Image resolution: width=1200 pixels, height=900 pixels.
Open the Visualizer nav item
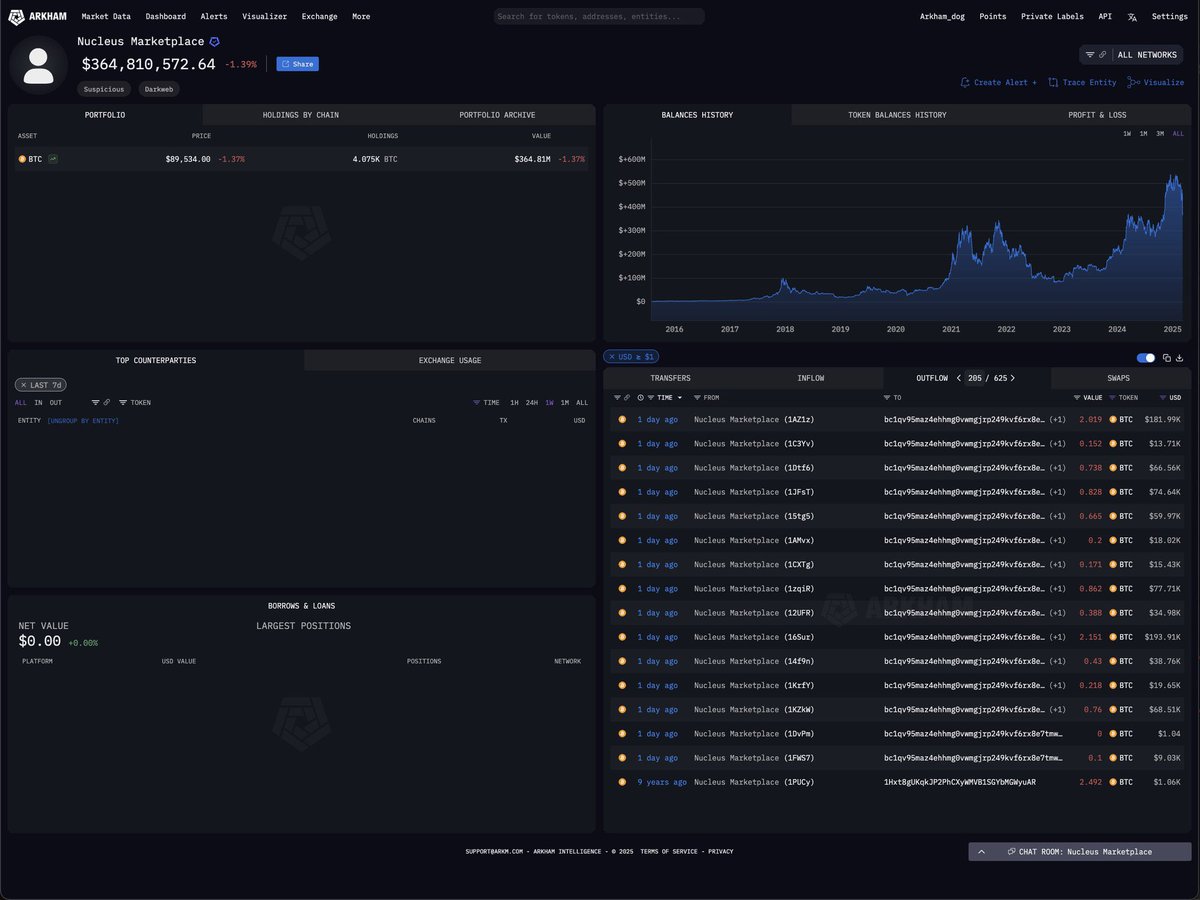coord(264,17)
